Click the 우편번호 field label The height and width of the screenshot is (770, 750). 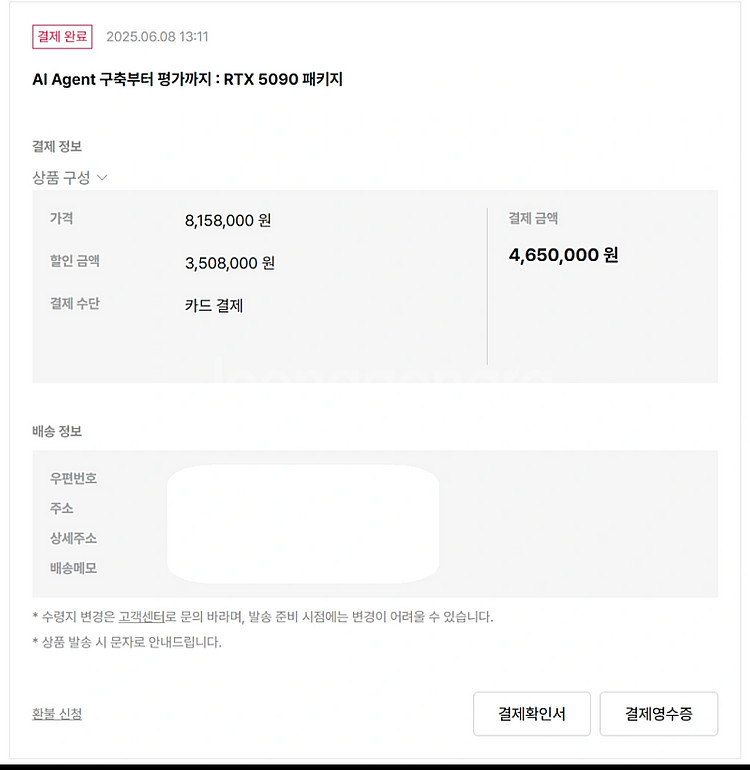coord(73,478)
